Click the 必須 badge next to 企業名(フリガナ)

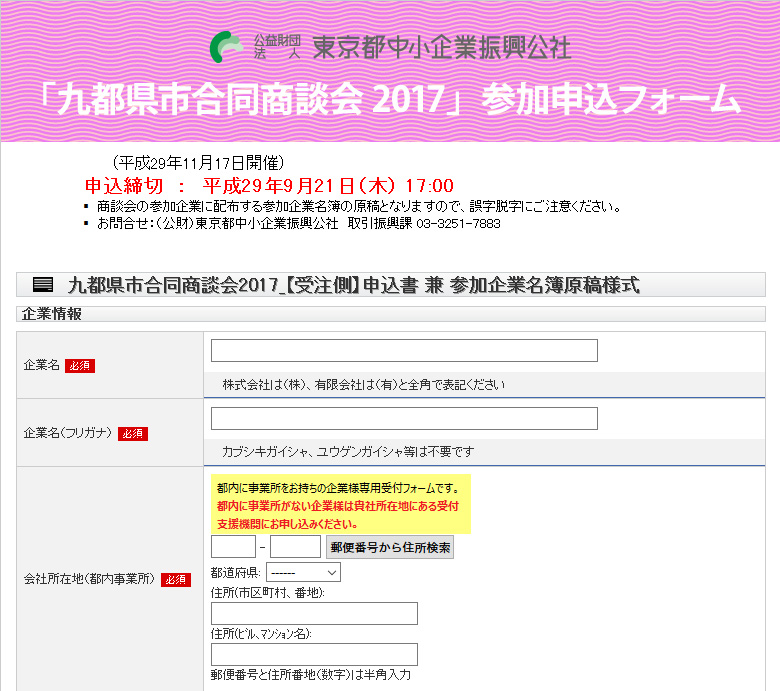tap(132, 434)
